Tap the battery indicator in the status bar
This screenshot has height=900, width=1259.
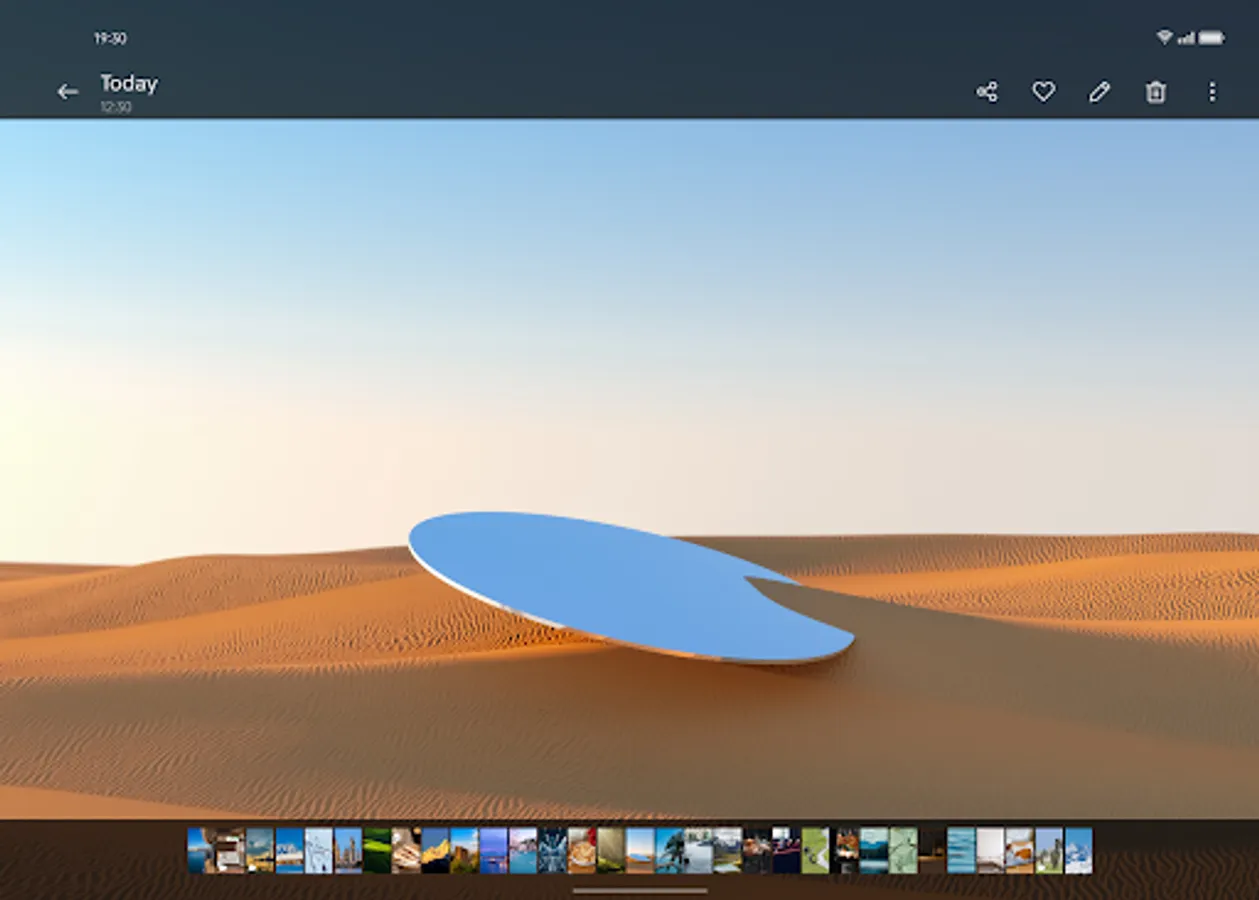point(1215,37)
